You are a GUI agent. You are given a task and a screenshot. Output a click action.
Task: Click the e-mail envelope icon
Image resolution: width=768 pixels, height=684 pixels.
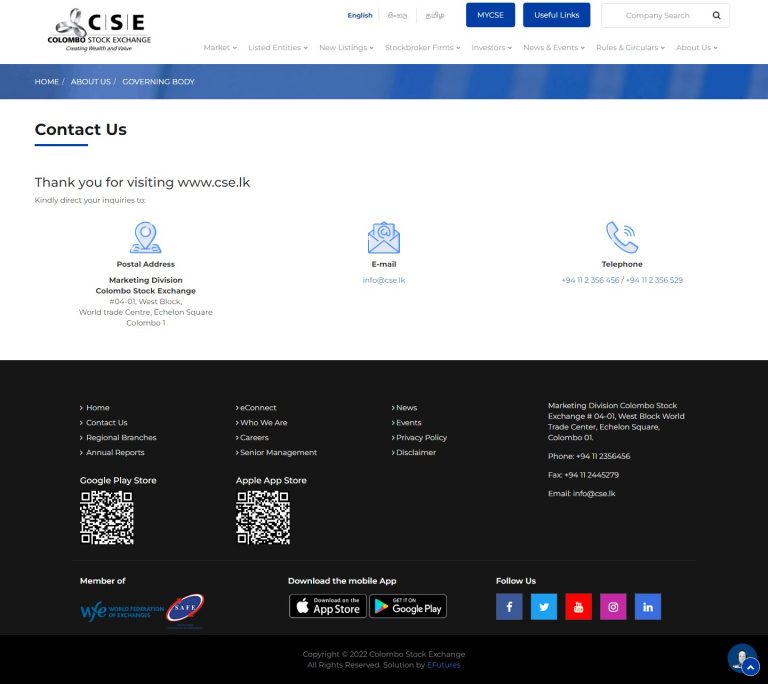click(x=384, y=238)
